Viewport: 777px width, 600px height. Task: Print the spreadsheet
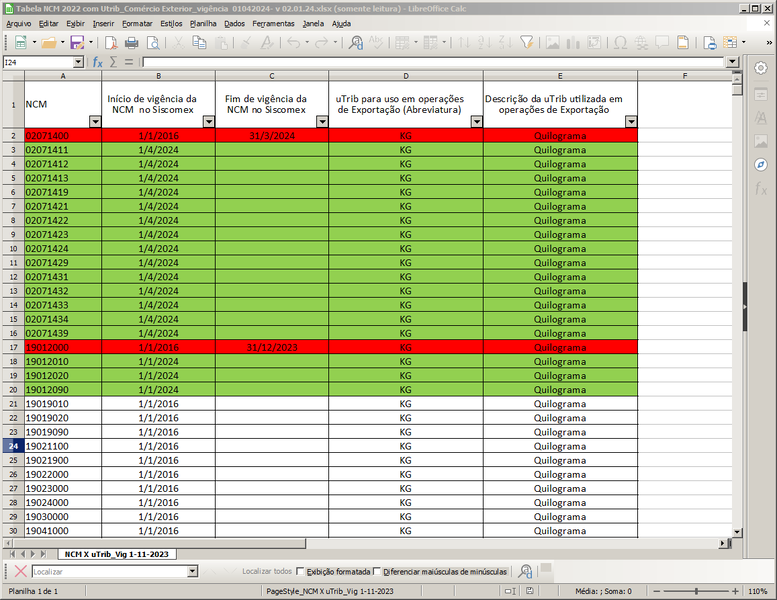pyautogui.click(x=132, y=43)
